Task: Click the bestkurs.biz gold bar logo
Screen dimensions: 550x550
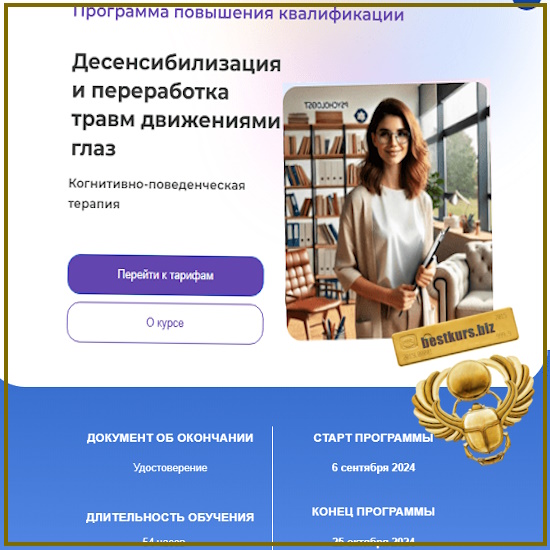Action: click(455, 336)
